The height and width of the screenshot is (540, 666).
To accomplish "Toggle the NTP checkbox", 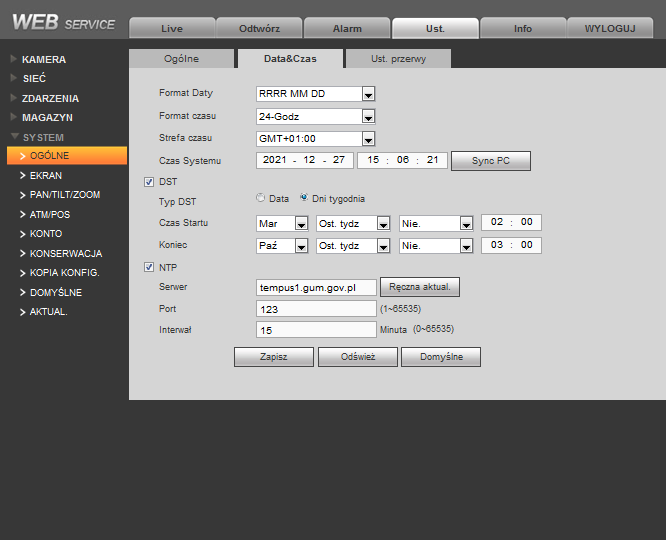I will click(x=149, y=267).
